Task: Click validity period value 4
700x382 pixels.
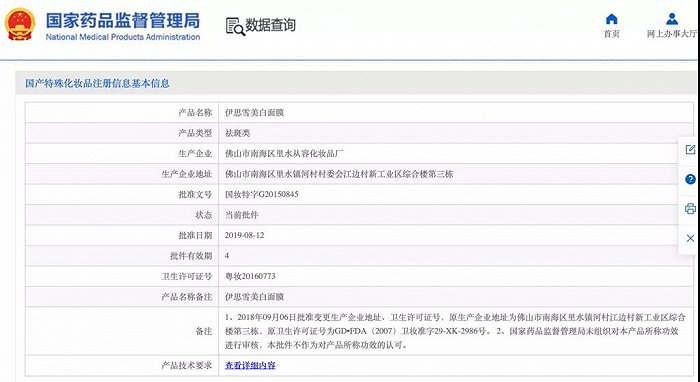Action: tap(227, 256)
